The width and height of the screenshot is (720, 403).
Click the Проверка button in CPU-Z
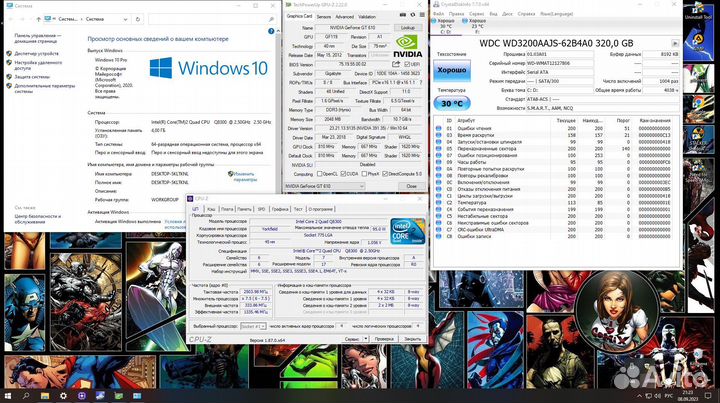[x=384, y=339]
